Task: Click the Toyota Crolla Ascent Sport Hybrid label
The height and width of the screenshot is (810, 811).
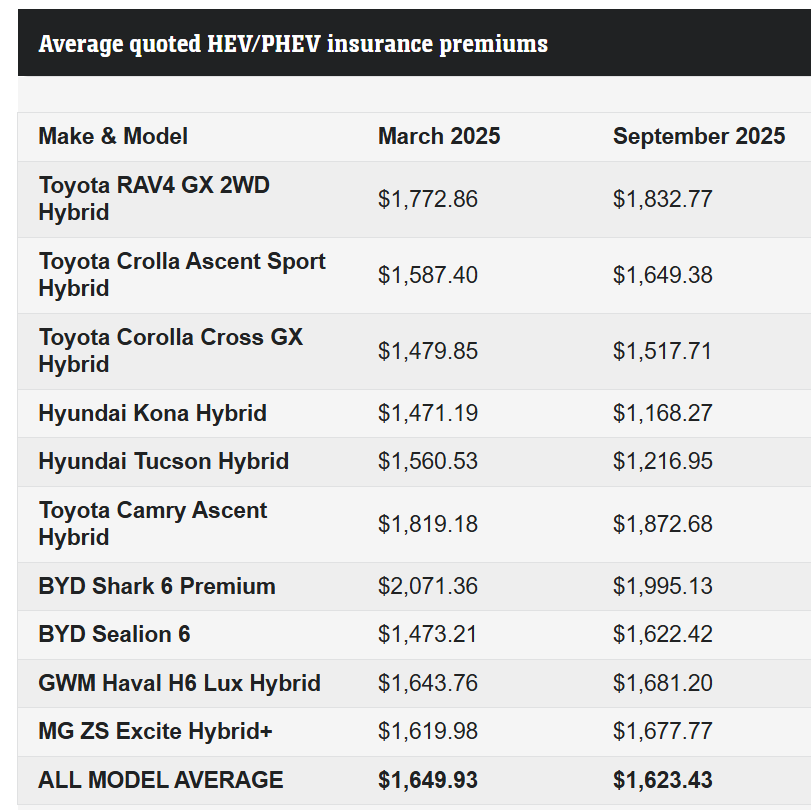Action: (x=182, y=275)
